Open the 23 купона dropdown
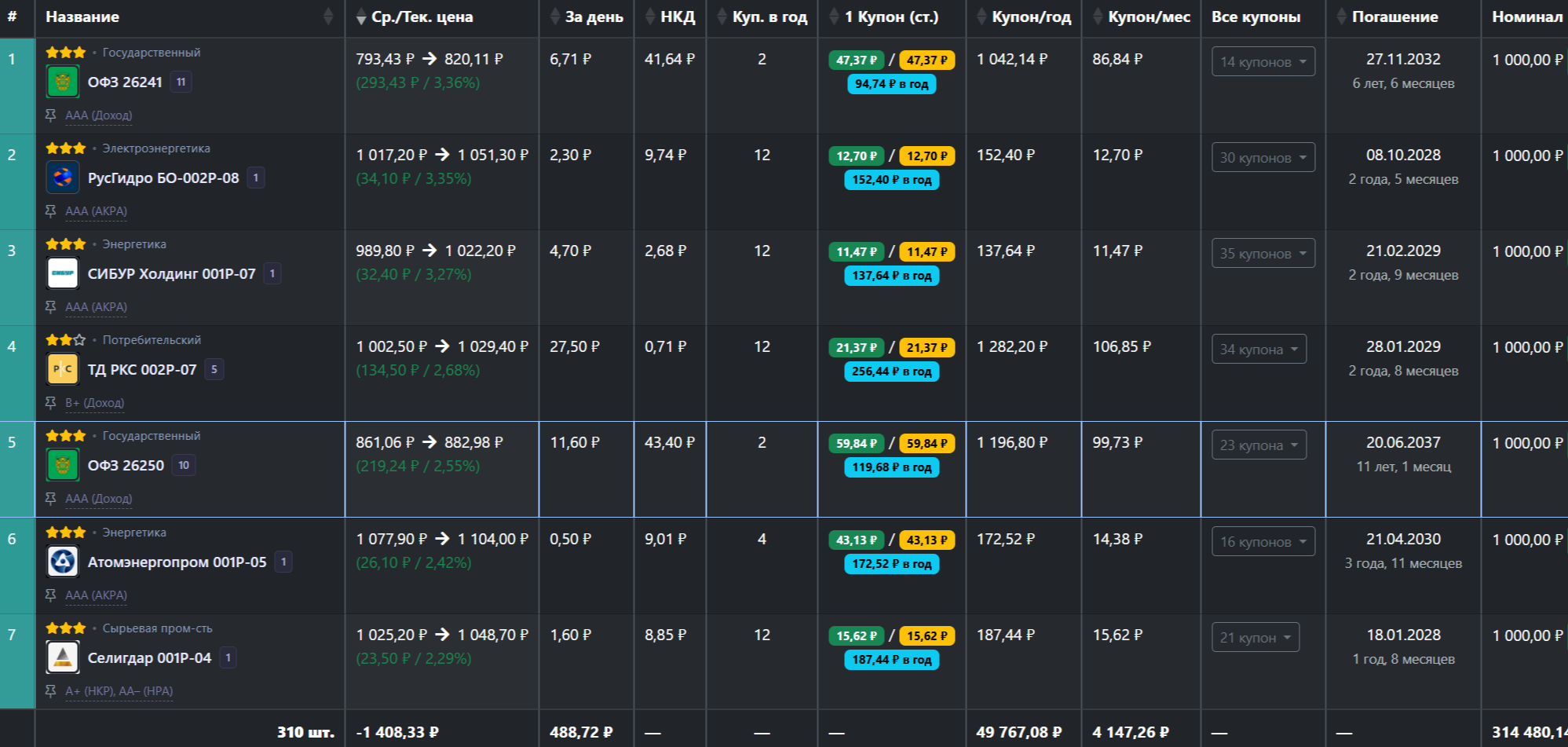Viewport: 1568px width, 747px height. (x=1259, y=445)
